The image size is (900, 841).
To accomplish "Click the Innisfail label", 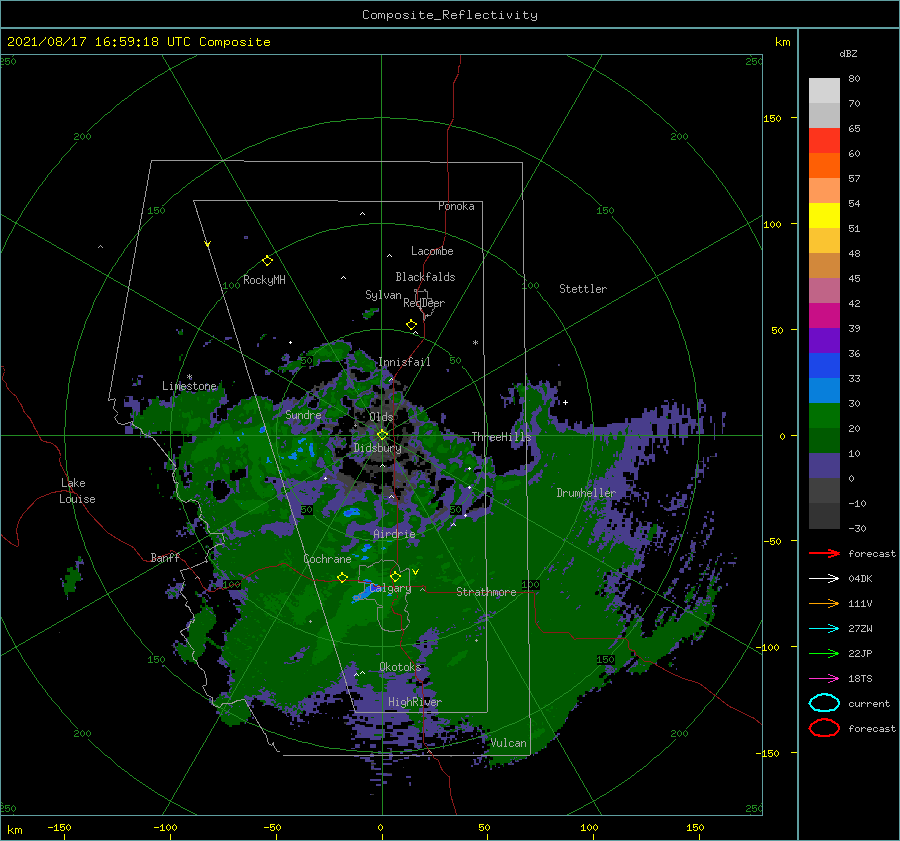I will tap(404, 362).
